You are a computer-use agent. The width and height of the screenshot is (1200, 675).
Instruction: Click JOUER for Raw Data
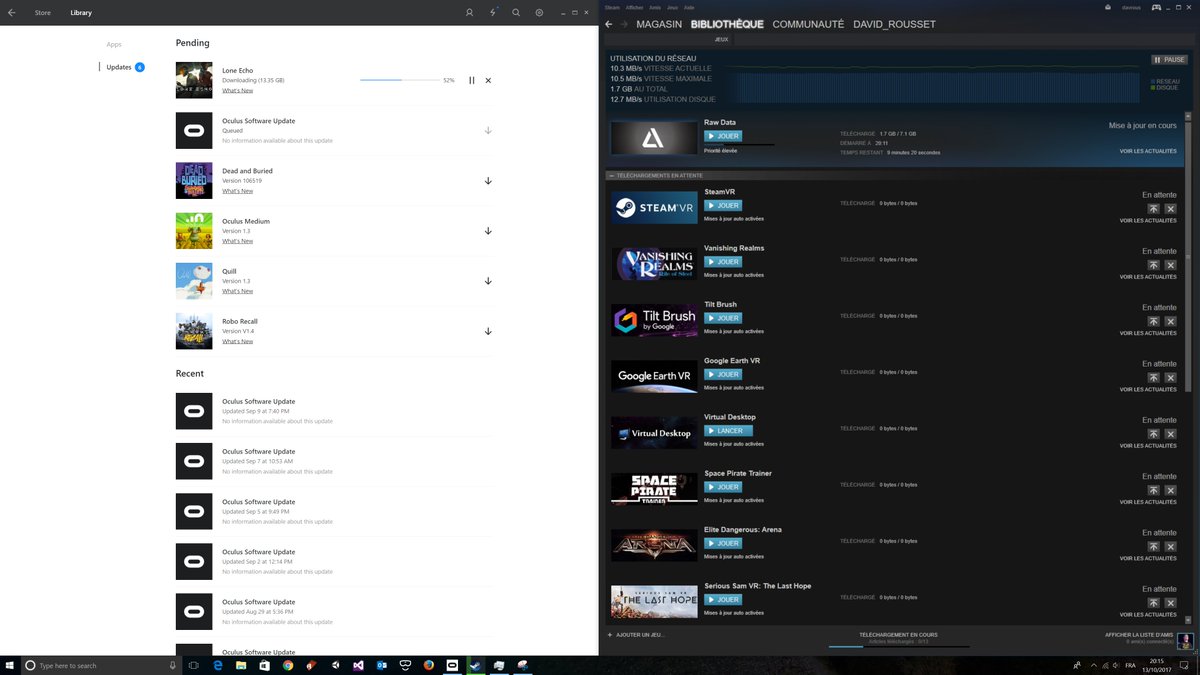(723, 136)
